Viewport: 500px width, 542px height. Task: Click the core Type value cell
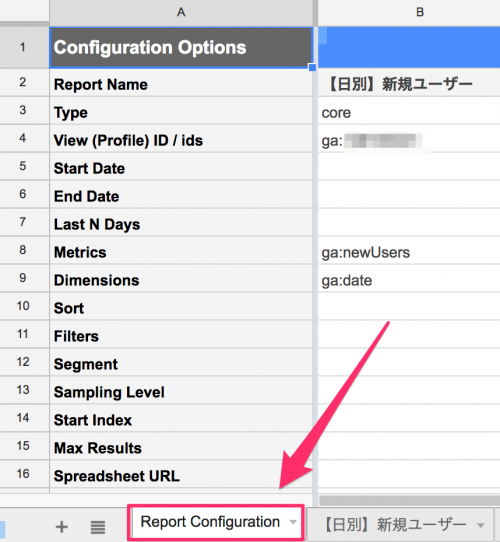(x=409, y=113)
